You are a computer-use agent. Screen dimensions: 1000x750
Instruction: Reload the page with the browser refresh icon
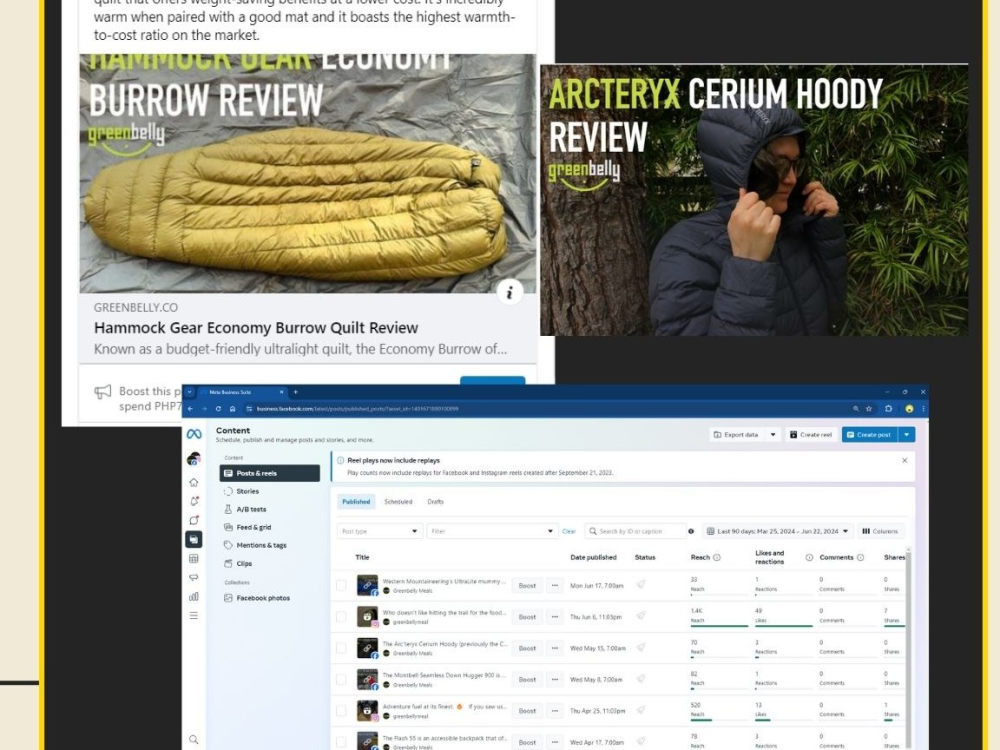tap(218, 409)
